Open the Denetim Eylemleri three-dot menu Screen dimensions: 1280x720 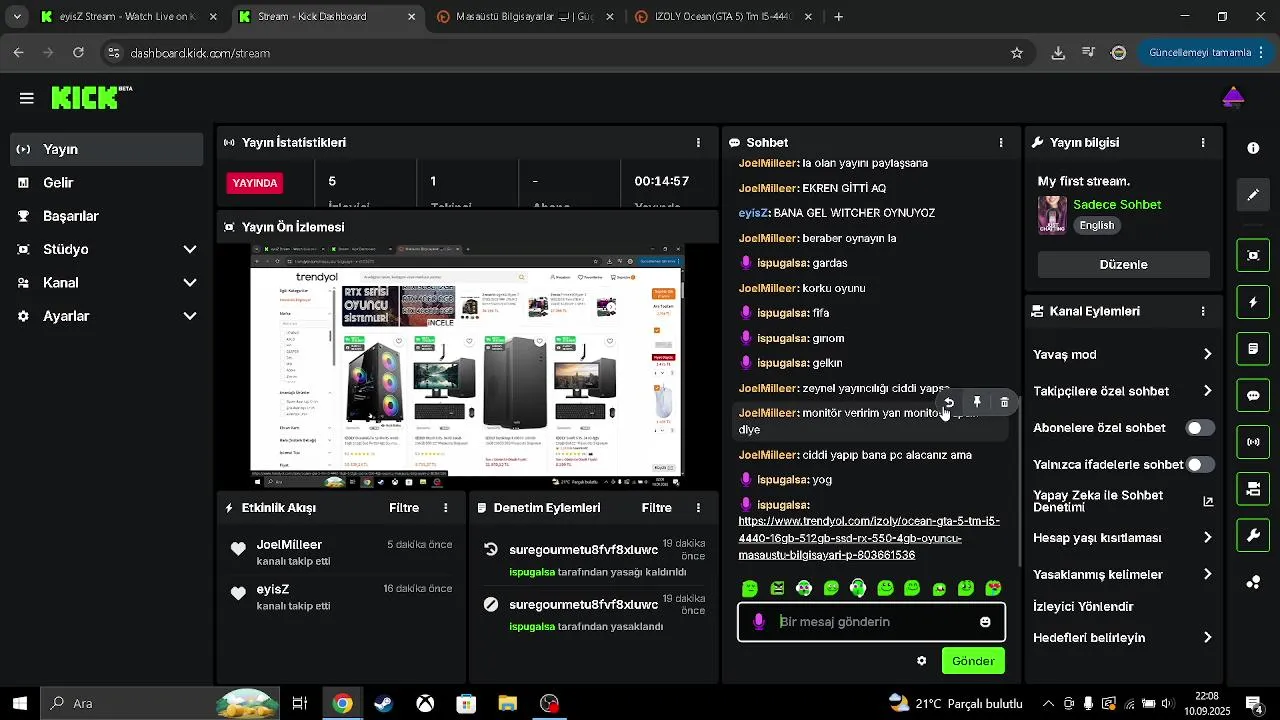click(x=699, y=508)
